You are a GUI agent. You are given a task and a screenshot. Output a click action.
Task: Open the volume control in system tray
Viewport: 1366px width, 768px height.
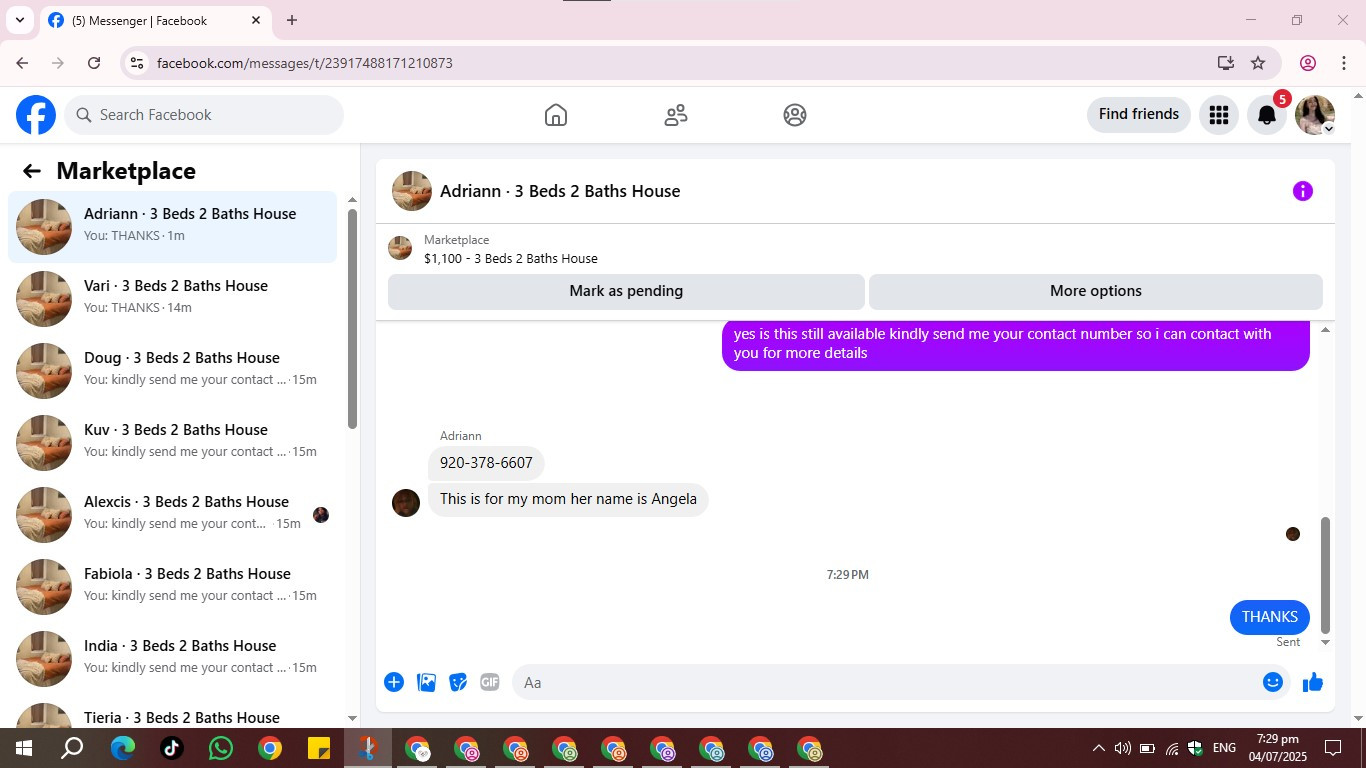[x=1122, y=748]
